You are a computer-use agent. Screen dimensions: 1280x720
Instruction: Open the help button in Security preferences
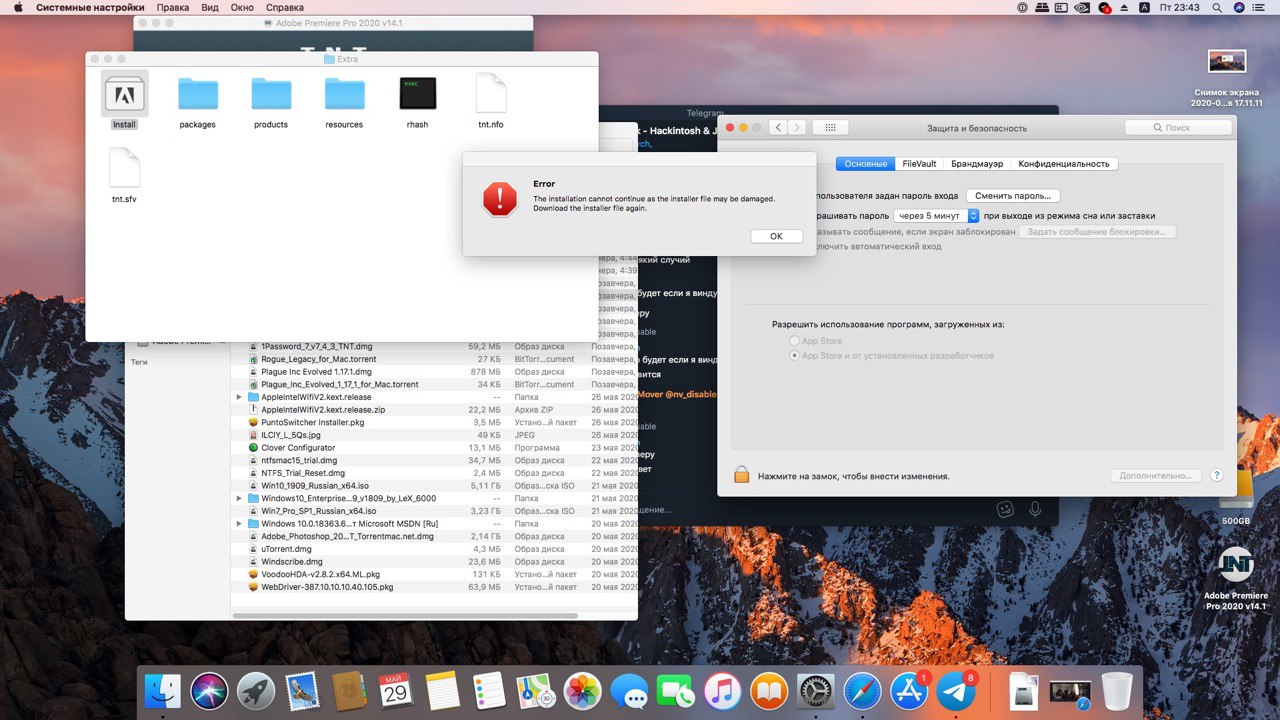(x=1217, y=476)
